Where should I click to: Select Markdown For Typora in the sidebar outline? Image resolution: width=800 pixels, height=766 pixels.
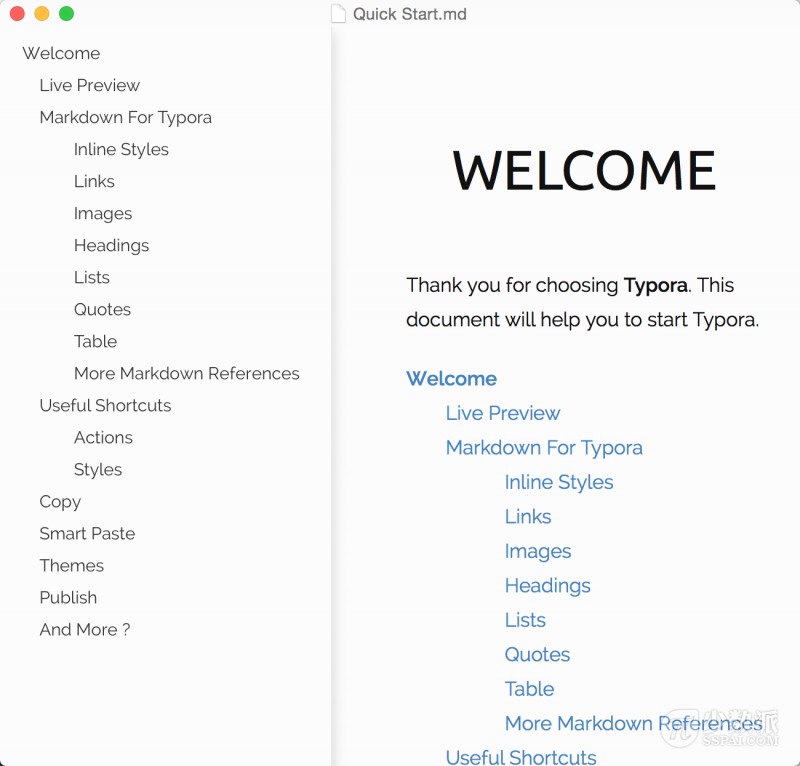point(125,117)
